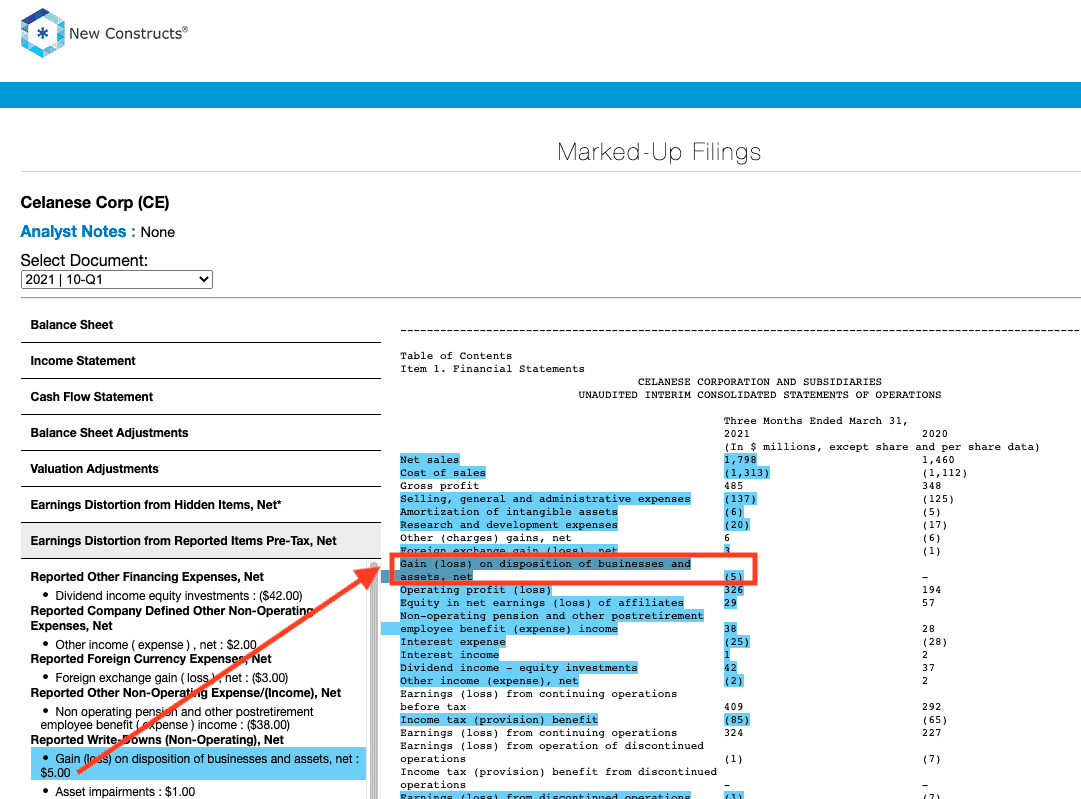This screenshot has height=799, width=1081.
Task: Click Reported Foreign Currency Expenses, Net heading
Action: coord(151,658)
